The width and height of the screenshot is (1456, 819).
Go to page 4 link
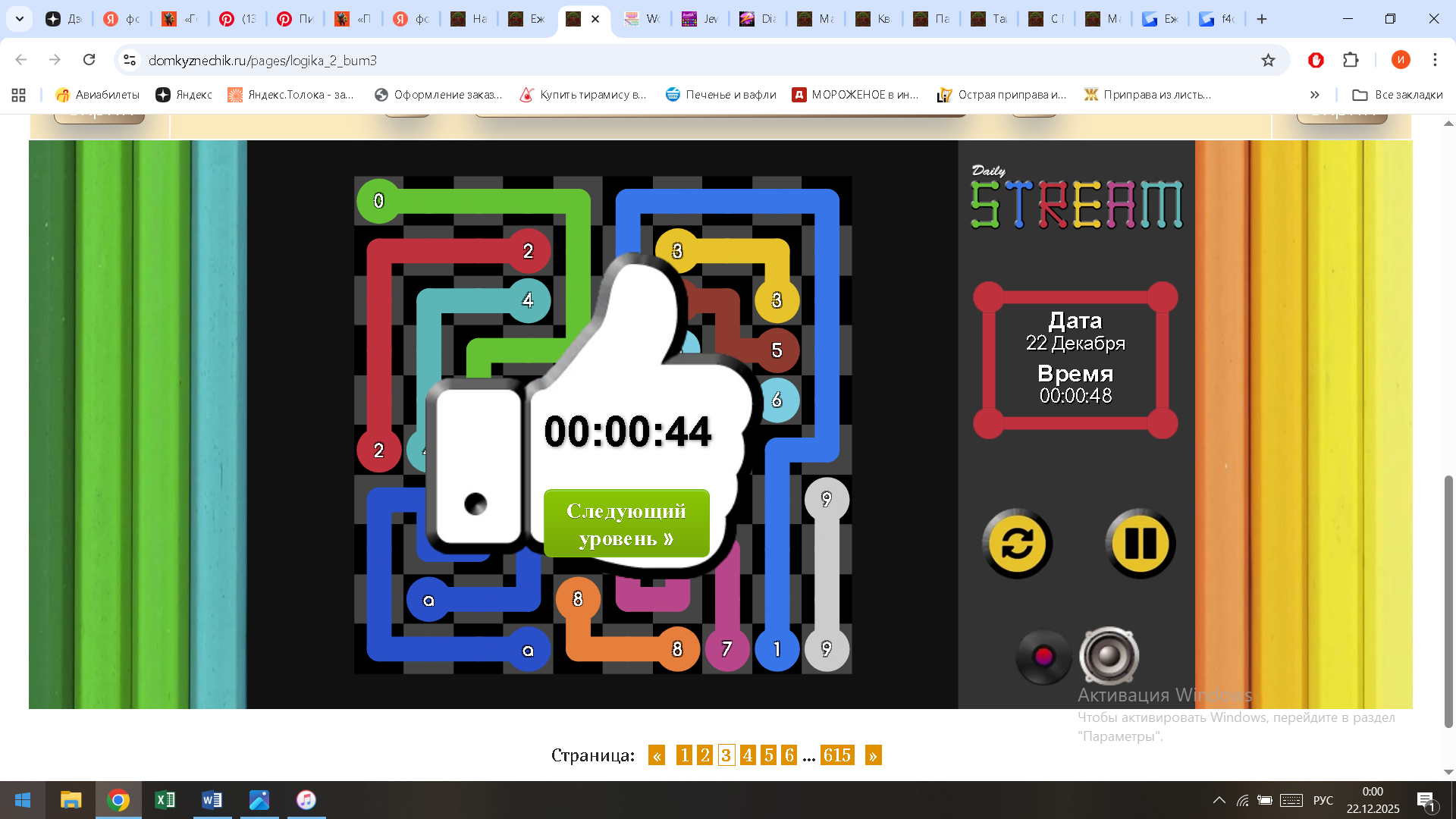pyautogui.click(x=748, y=755)
